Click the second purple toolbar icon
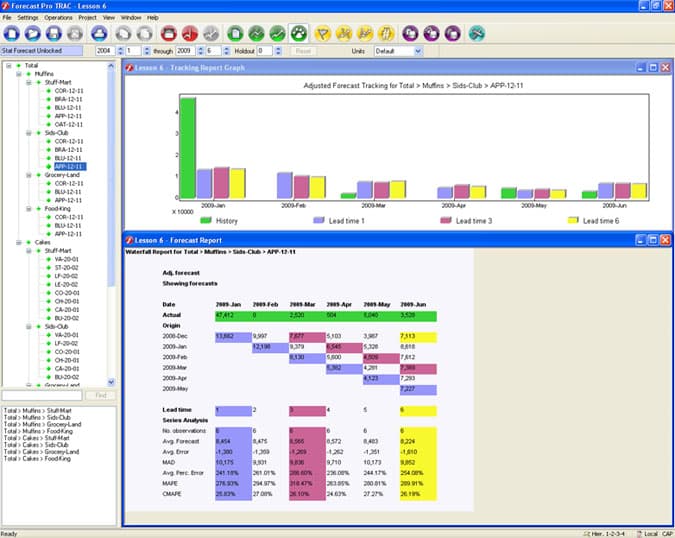Screen dimensions: 675x538 431,33
